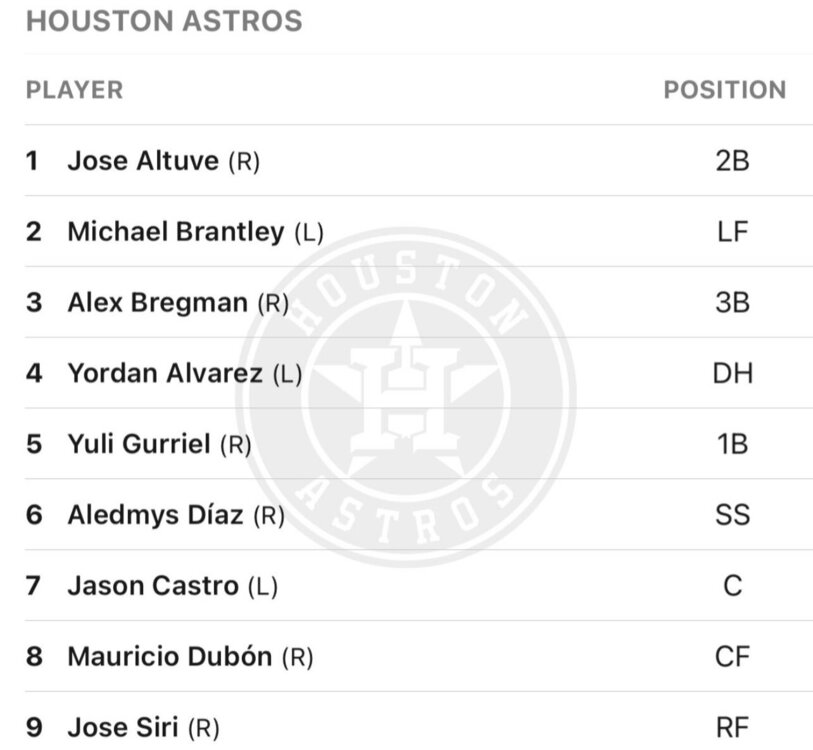Select Yordan Alvarez from the lineup

click(x=165, y=374)
